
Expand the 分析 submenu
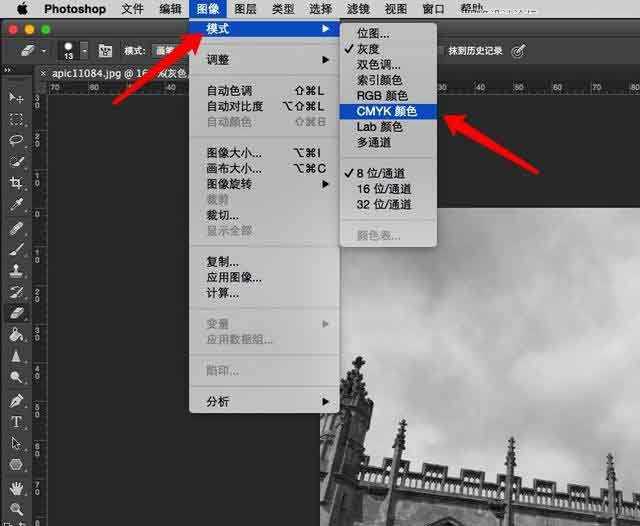point(325,402)
